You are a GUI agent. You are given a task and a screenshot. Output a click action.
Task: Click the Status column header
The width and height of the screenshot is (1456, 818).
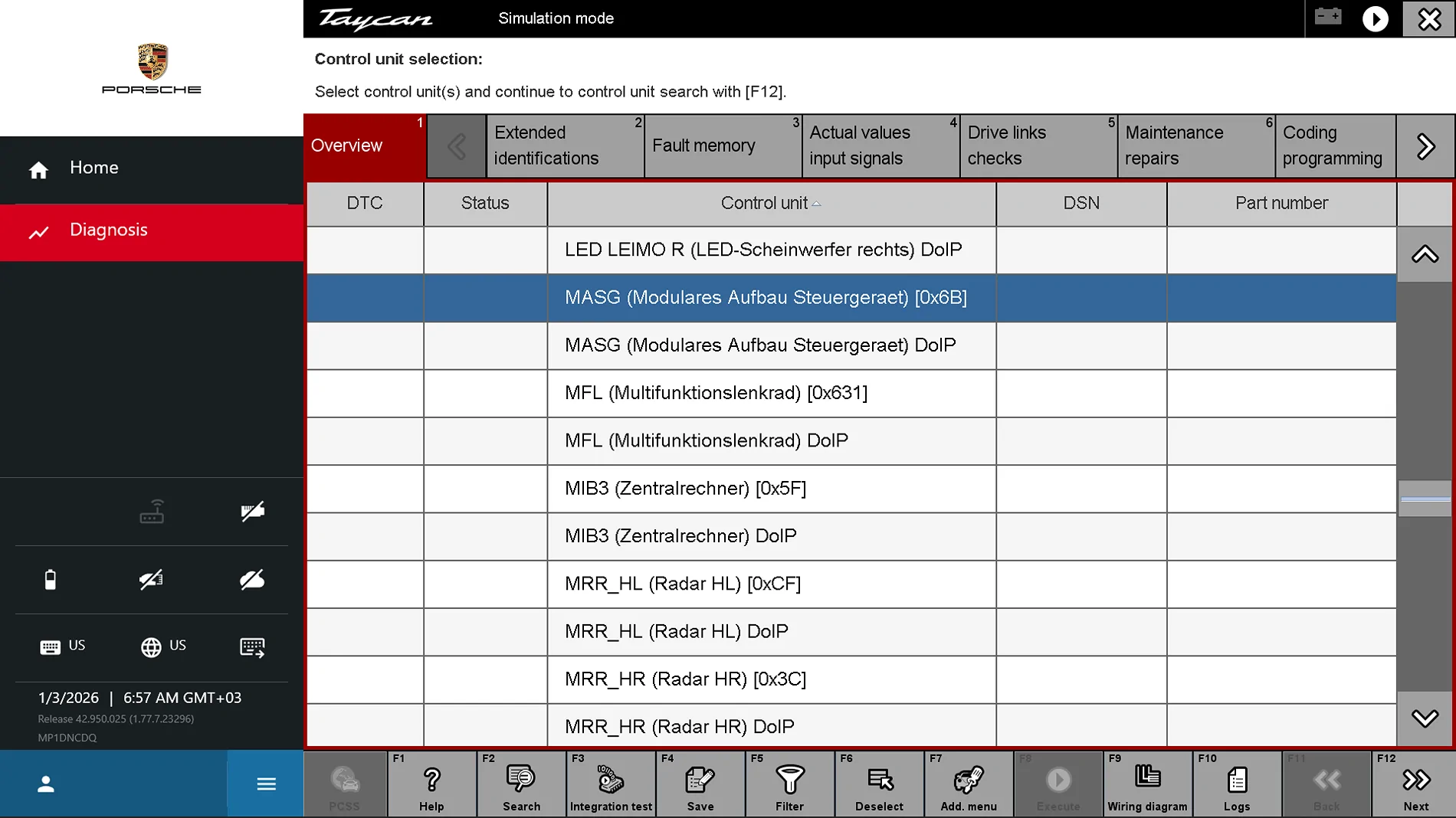[485, 204]
